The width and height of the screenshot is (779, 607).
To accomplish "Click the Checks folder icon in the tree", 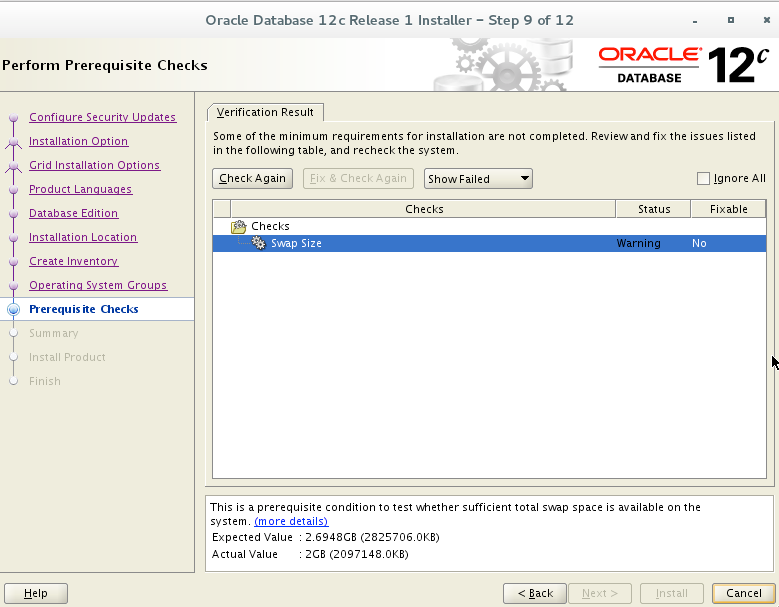I will (x=238, y=227).
